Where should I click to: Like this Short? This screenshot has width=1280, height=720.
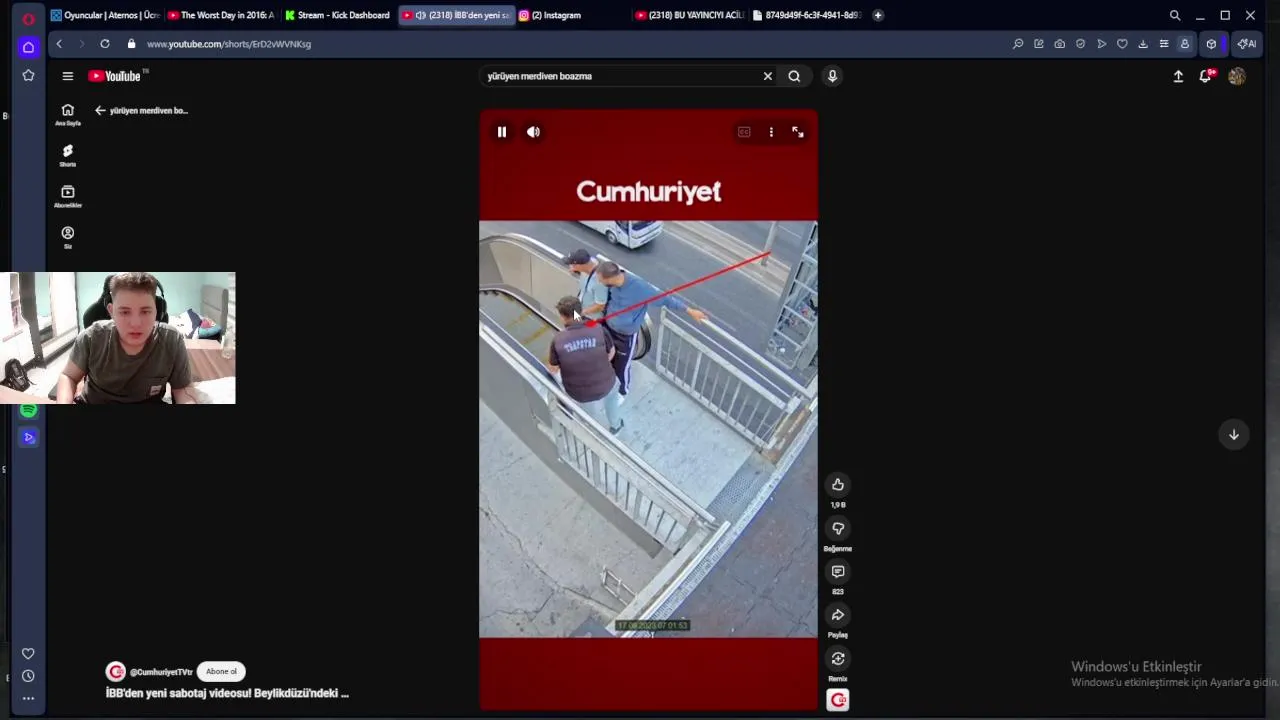(x=838, y=485)
